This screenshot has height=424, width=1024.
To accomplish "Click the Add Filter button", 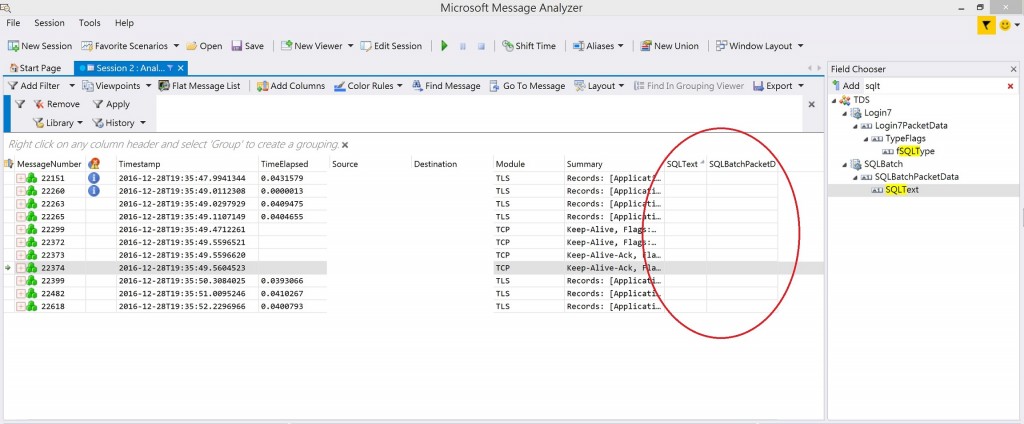I will [x=33, y=86].
